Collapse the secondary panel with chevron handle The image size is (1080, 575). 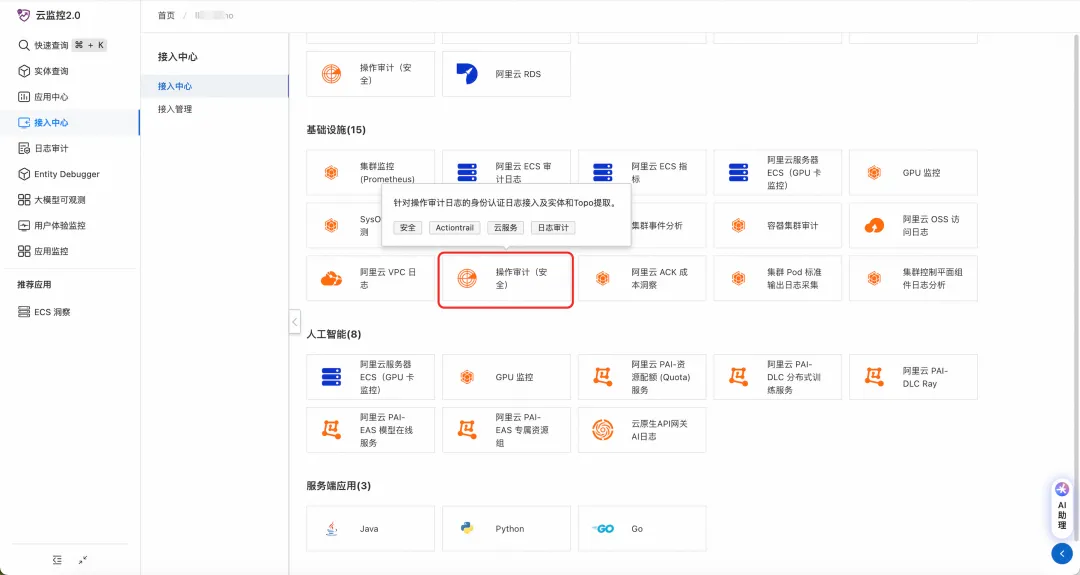(x=294, y=321)
